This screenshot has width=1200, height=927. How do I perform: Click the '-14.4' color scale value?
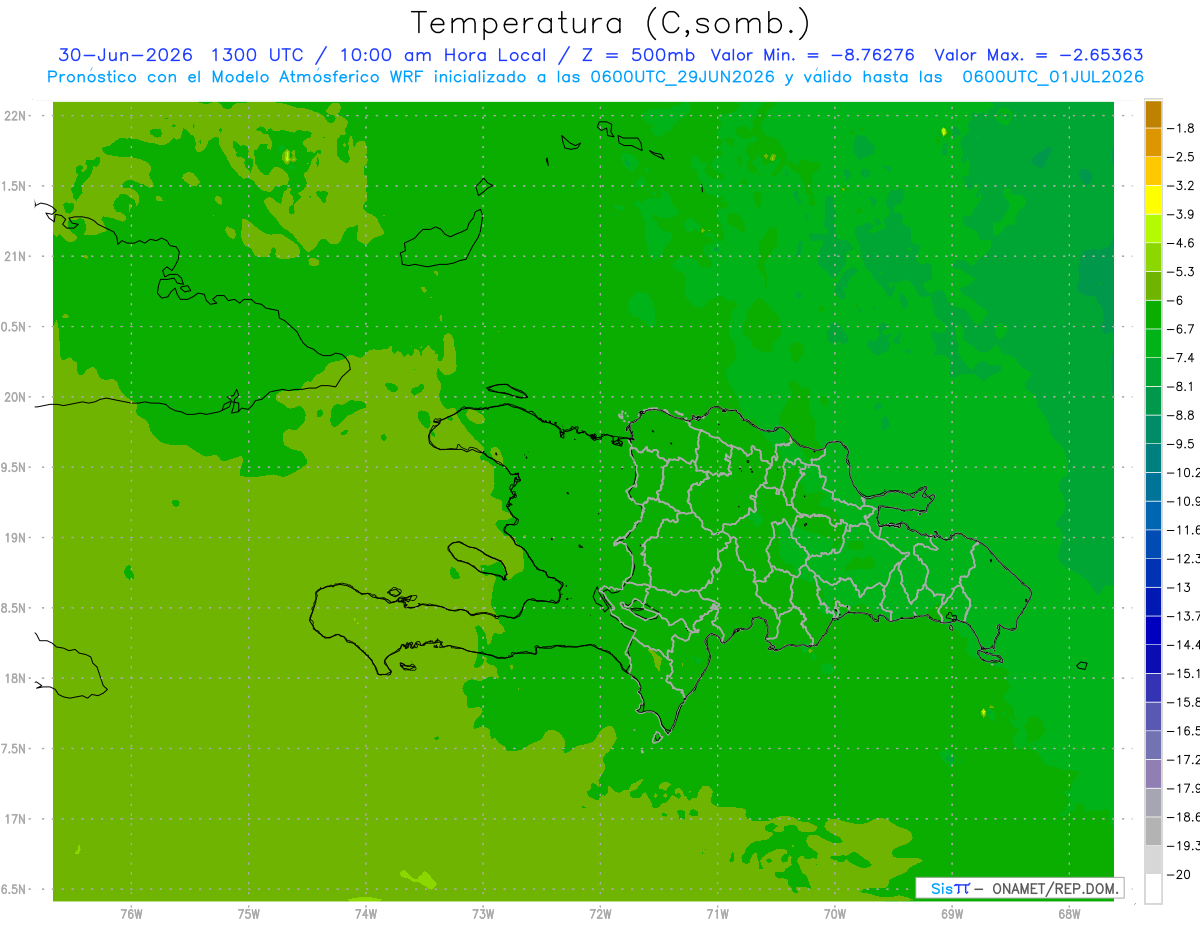[1183, 644]
